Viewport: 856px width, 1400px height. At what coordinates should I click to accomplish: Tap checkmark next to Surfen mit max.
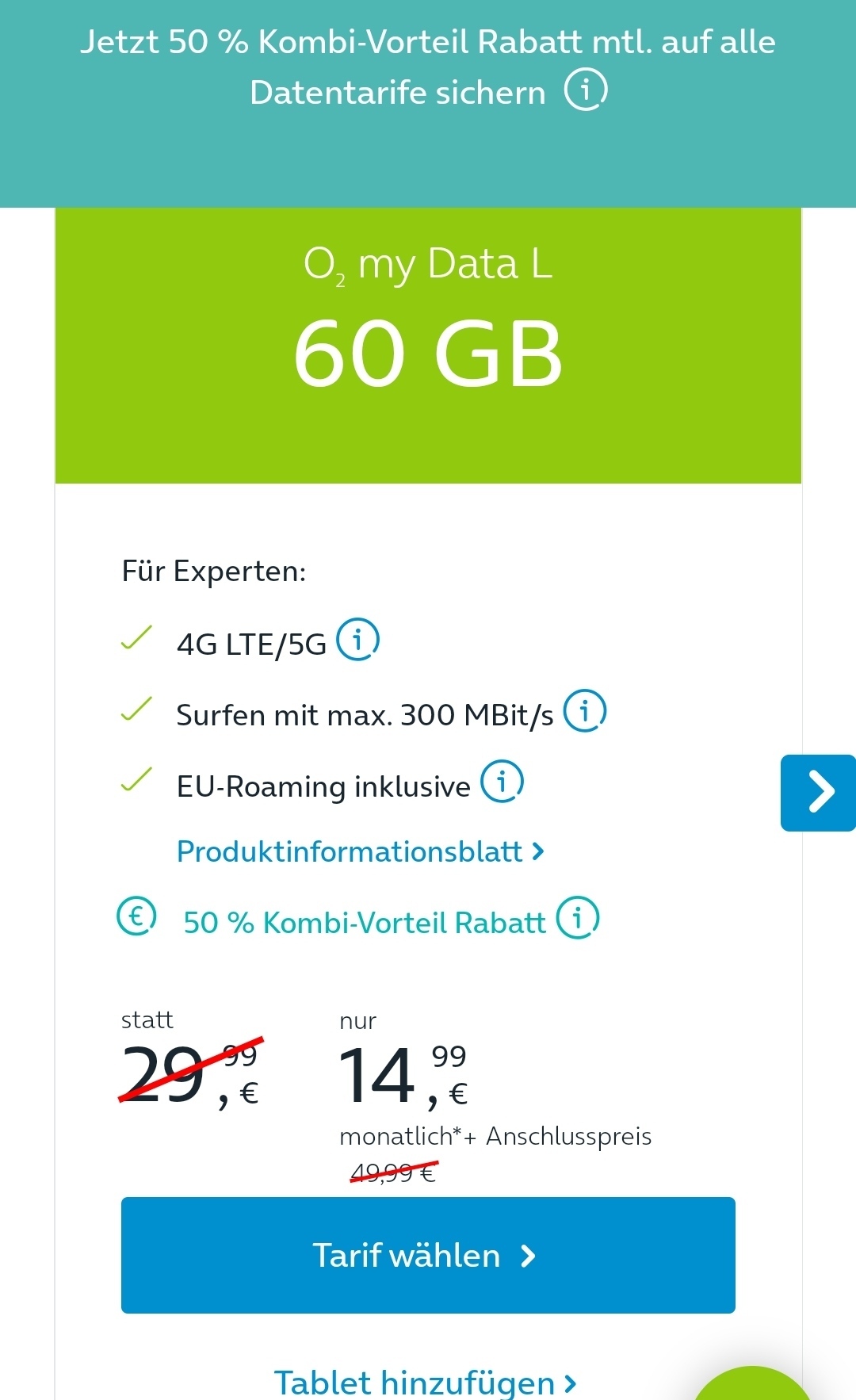coord(136,709)
